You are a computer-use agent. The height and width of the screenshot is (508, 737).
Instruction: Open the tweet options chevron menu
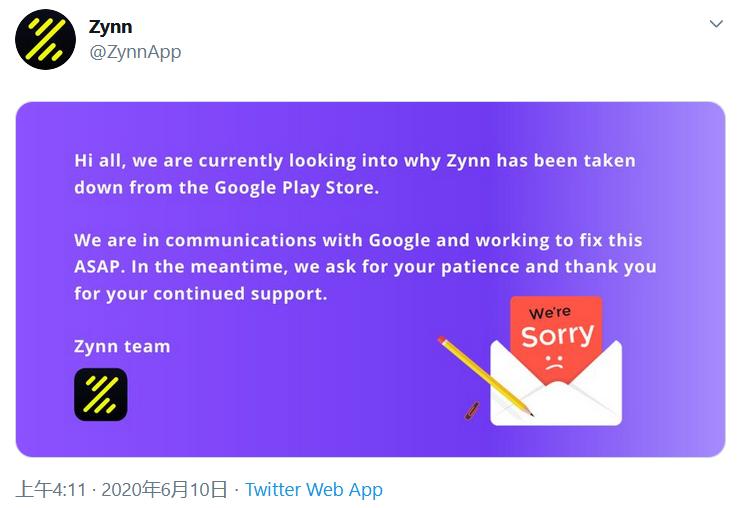pyautogui.click(x=716, y=25)
